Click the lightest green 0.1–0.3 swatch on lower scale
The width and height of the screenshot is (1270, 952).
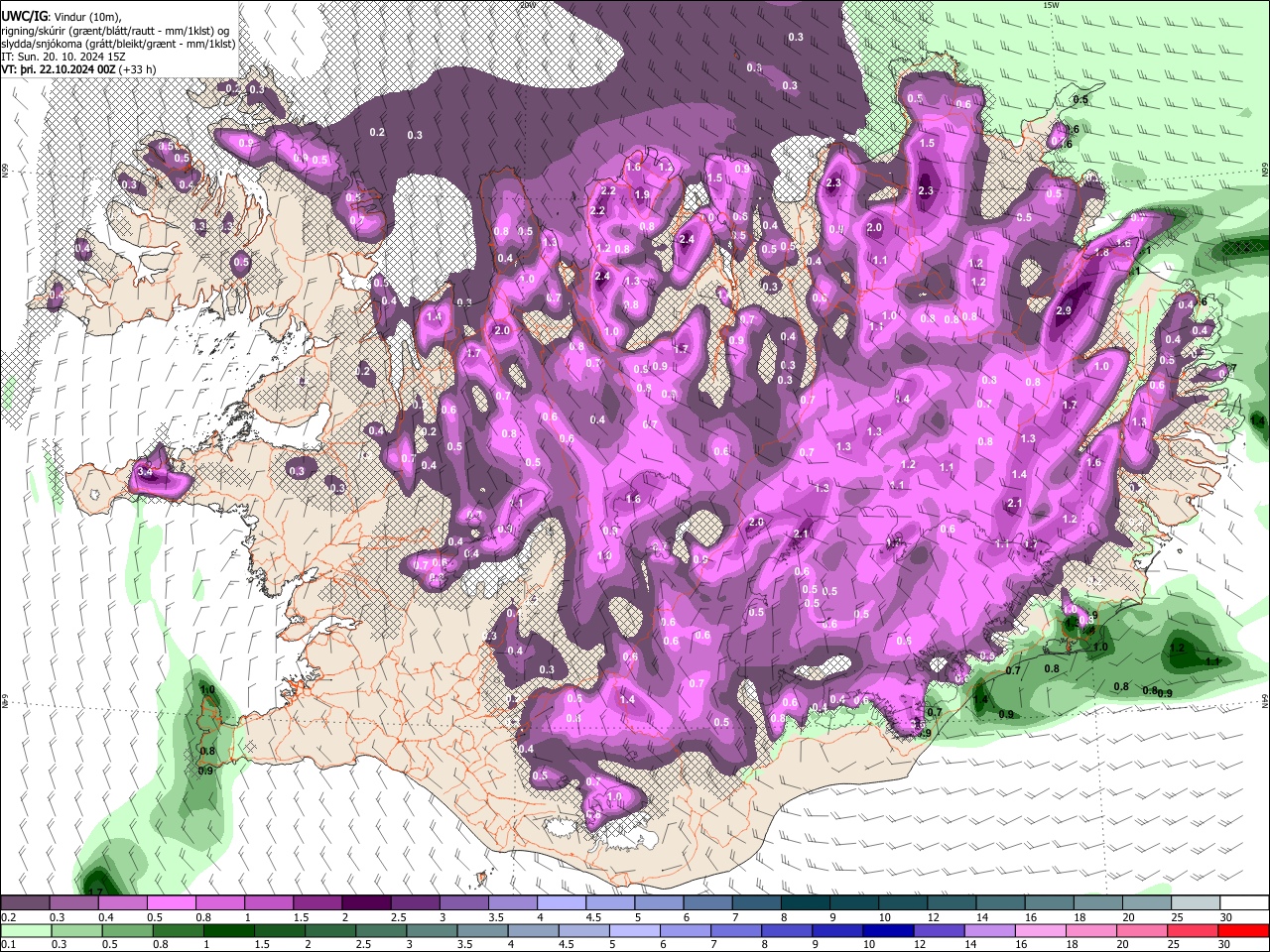pos(25,931)
